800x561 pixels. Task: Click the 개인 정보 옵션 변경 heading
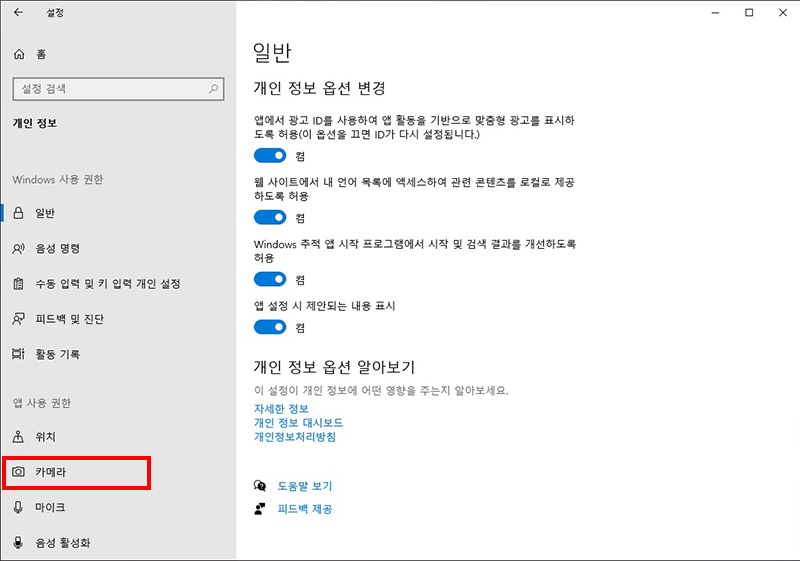pyautogui.click(x=319, y=88)
